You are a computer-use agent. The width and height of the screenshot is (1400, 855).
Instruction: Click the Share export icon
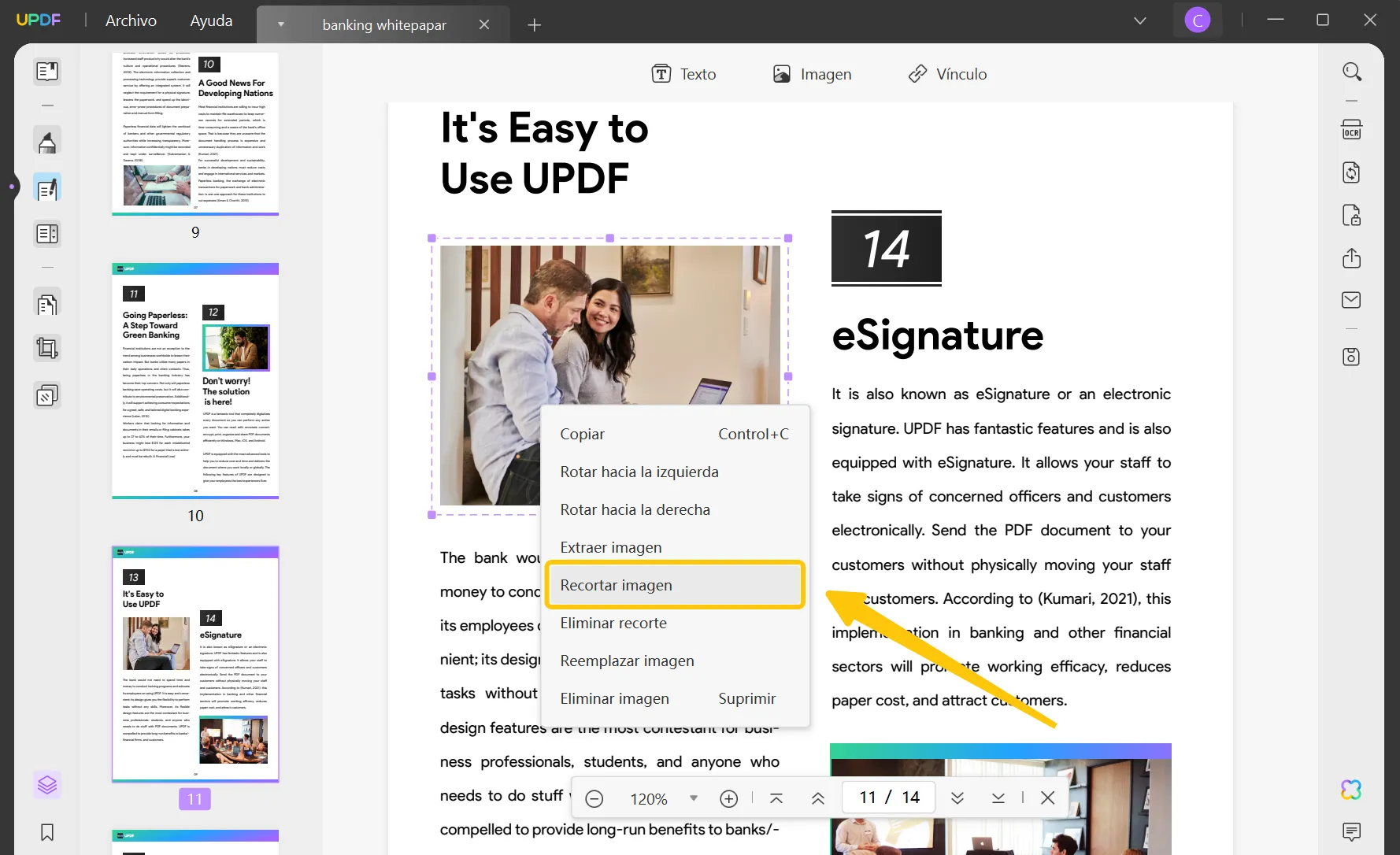(x=1352, y=257)
